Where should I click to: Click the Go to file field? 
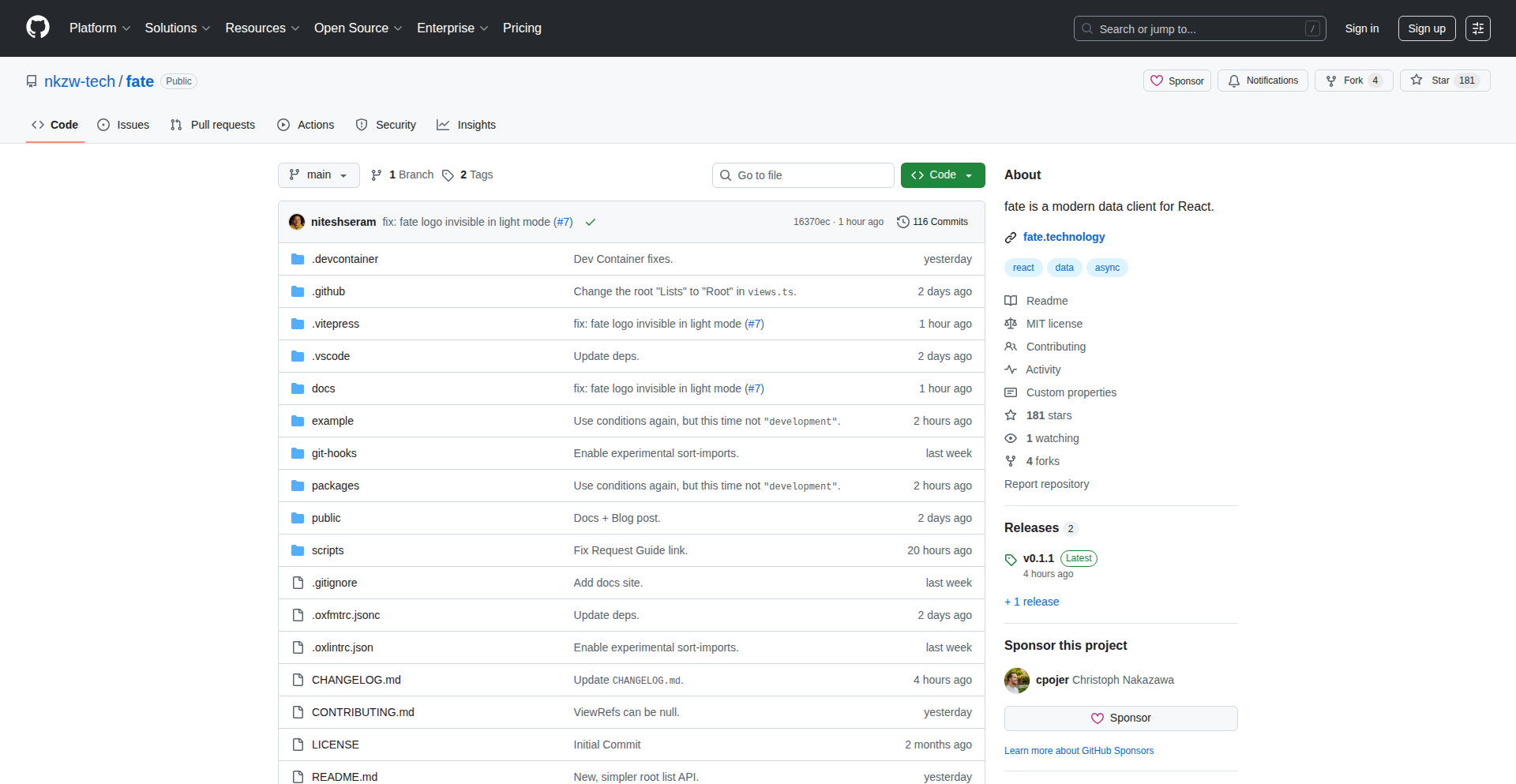[x=803, y=175]
